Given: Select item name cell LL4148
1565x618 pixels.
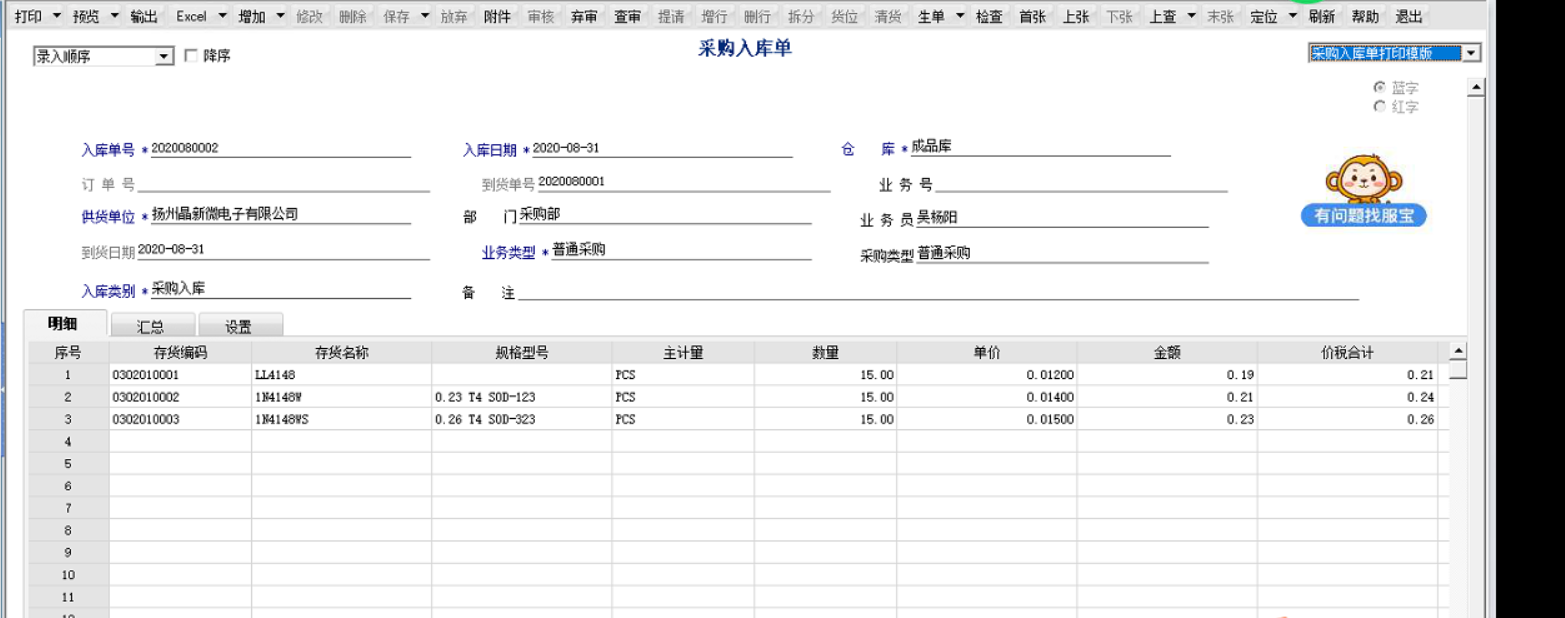Looking at the screenshot, I should 342,375.
